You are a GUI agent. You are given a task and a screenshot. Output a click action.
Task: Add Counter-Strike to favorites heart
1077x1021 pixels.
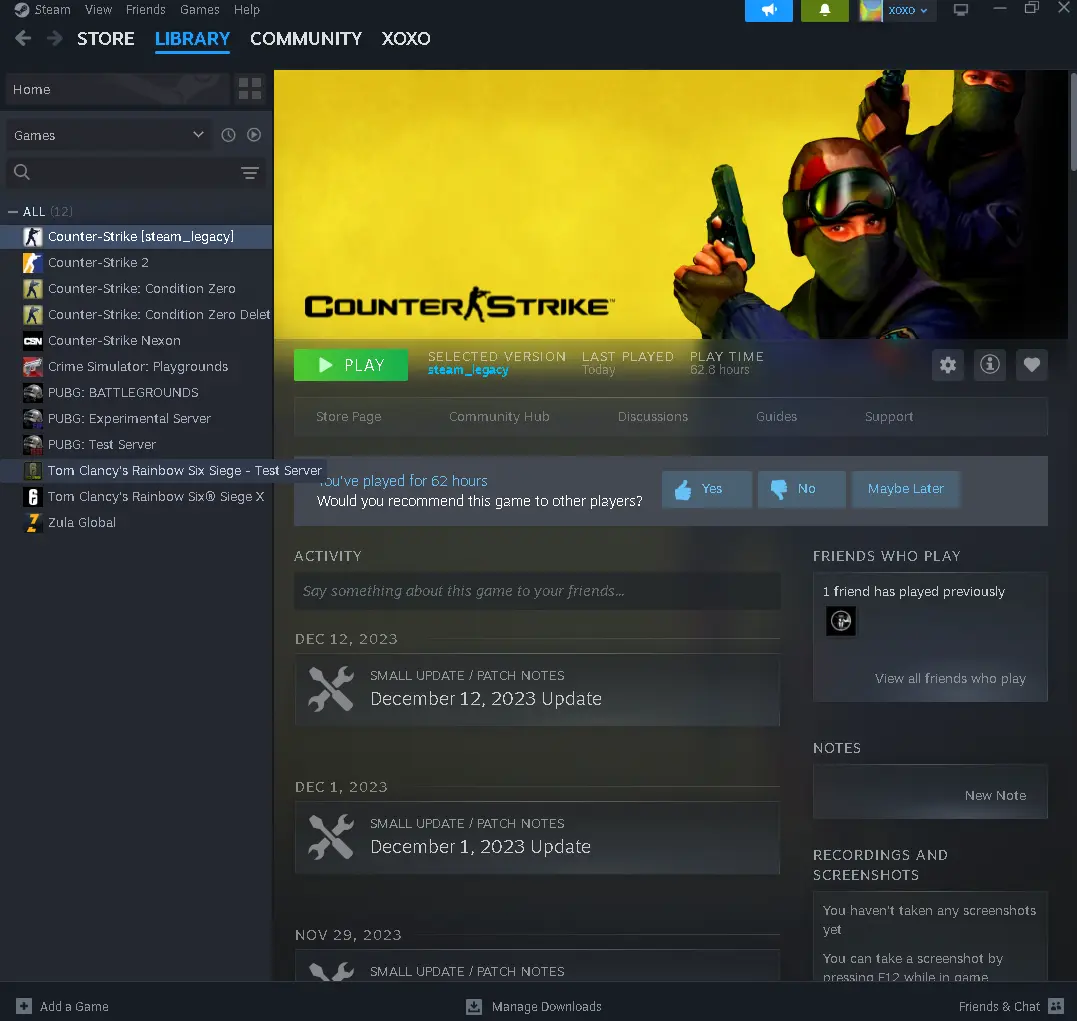click(1032, 365)
